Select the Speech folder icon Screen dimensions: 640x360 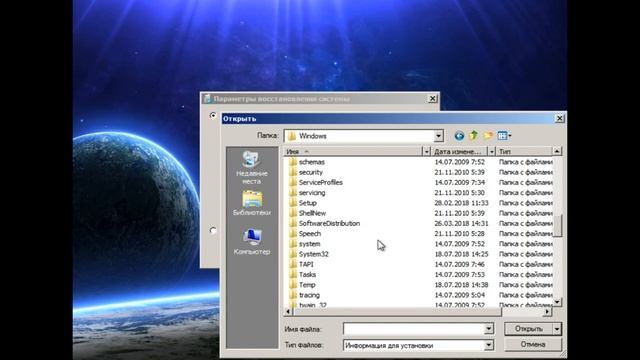pos(292,233)
